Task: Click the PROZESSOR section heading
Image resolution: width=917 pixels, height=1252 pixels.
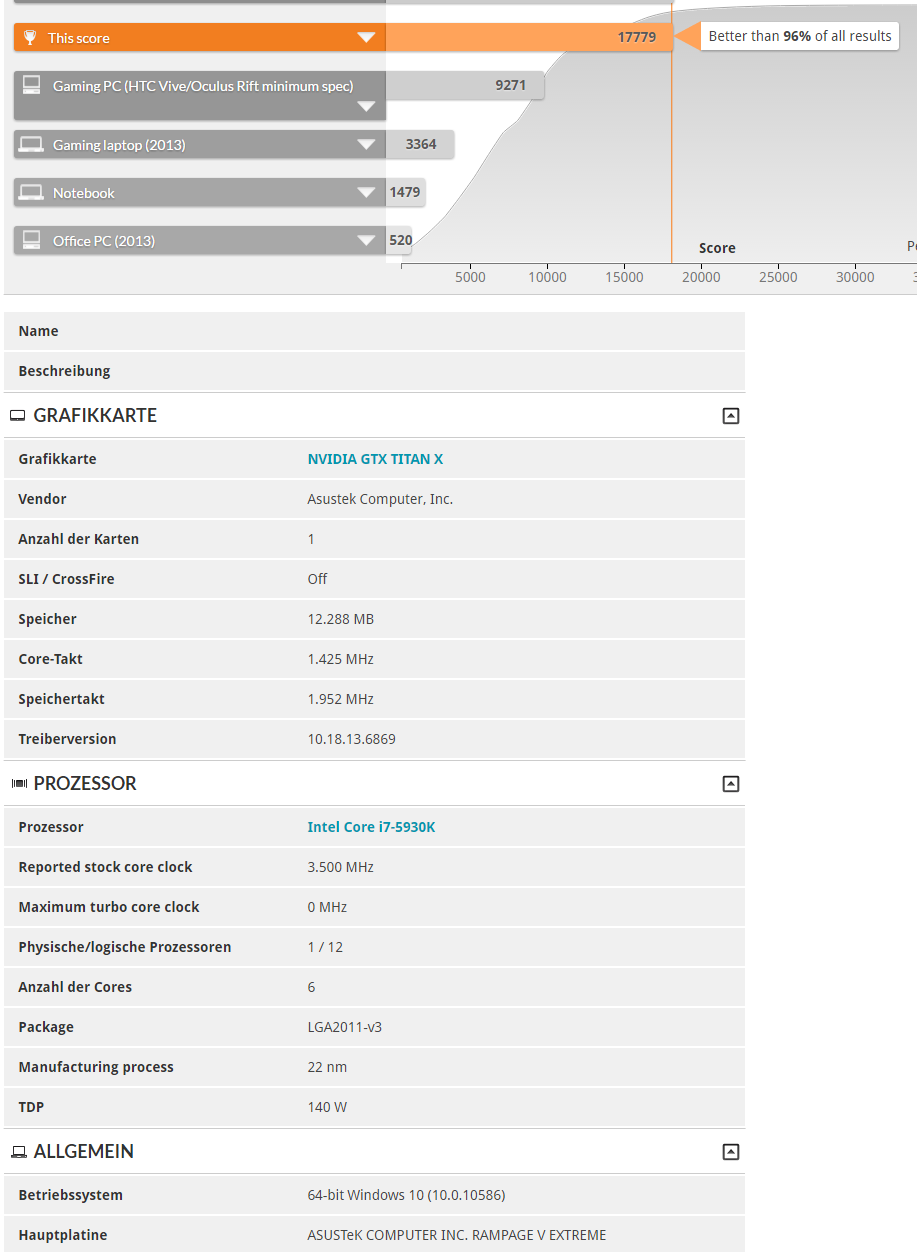Action: 85,784
